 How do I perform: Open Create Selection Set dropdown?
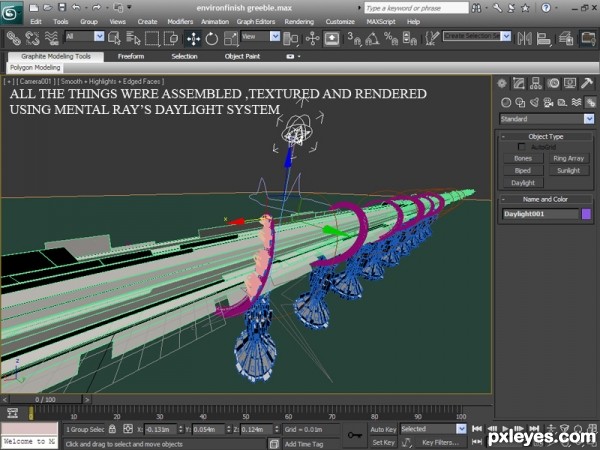click(x=506, y=36)
